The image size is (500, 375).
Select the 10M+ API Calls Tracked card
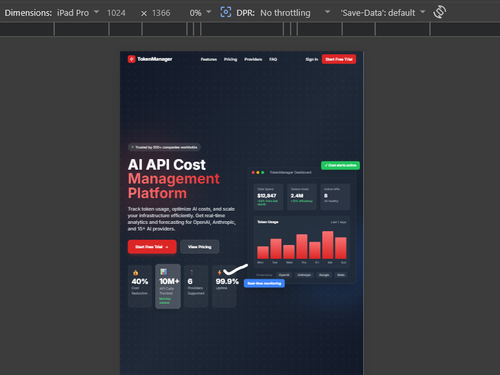click(168, 286)
